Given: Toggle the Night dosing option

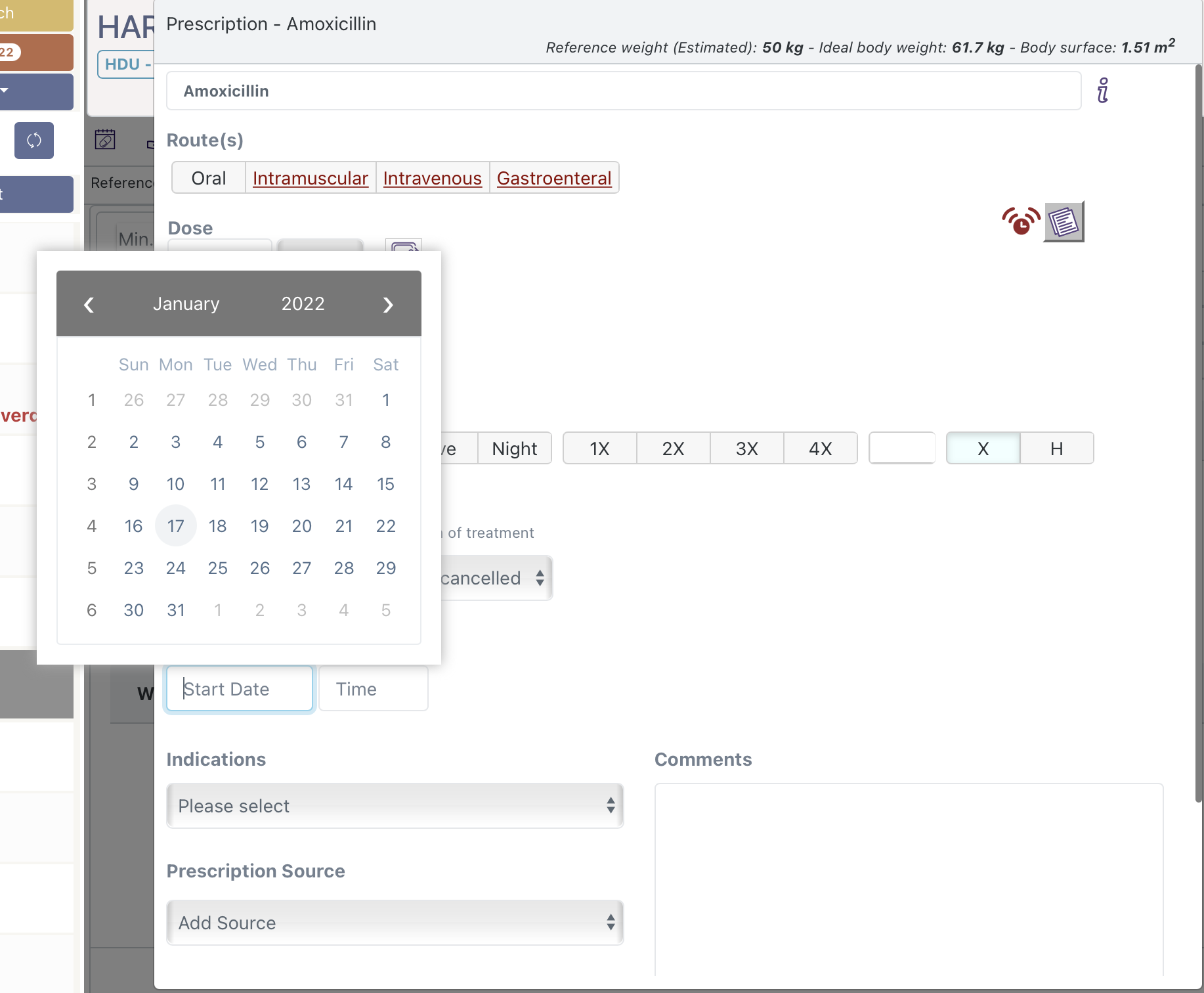Looking at the screenshot, I should click(515, 448).
